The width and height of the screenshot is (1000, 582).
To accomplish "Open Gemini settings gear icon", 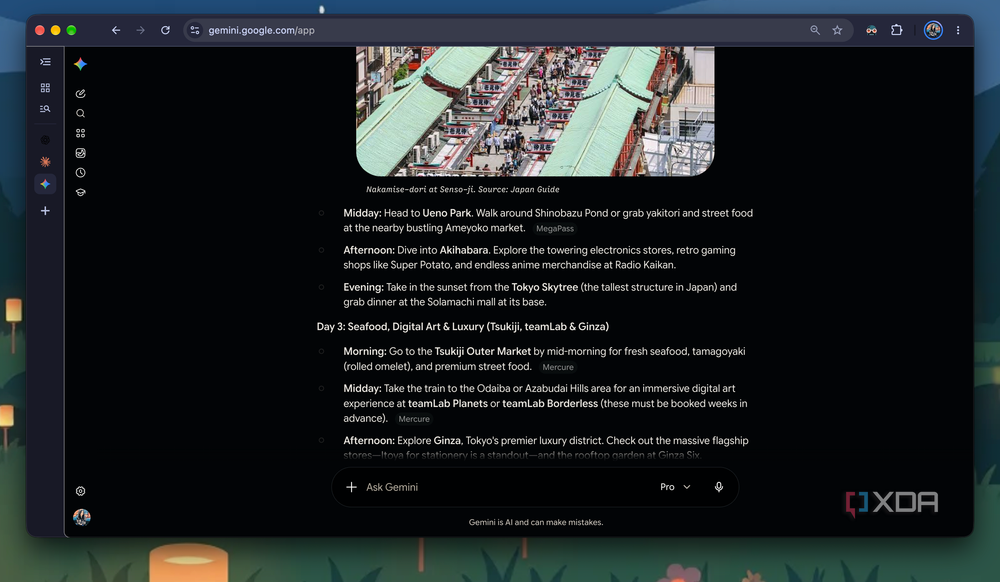I will point(80,491).
